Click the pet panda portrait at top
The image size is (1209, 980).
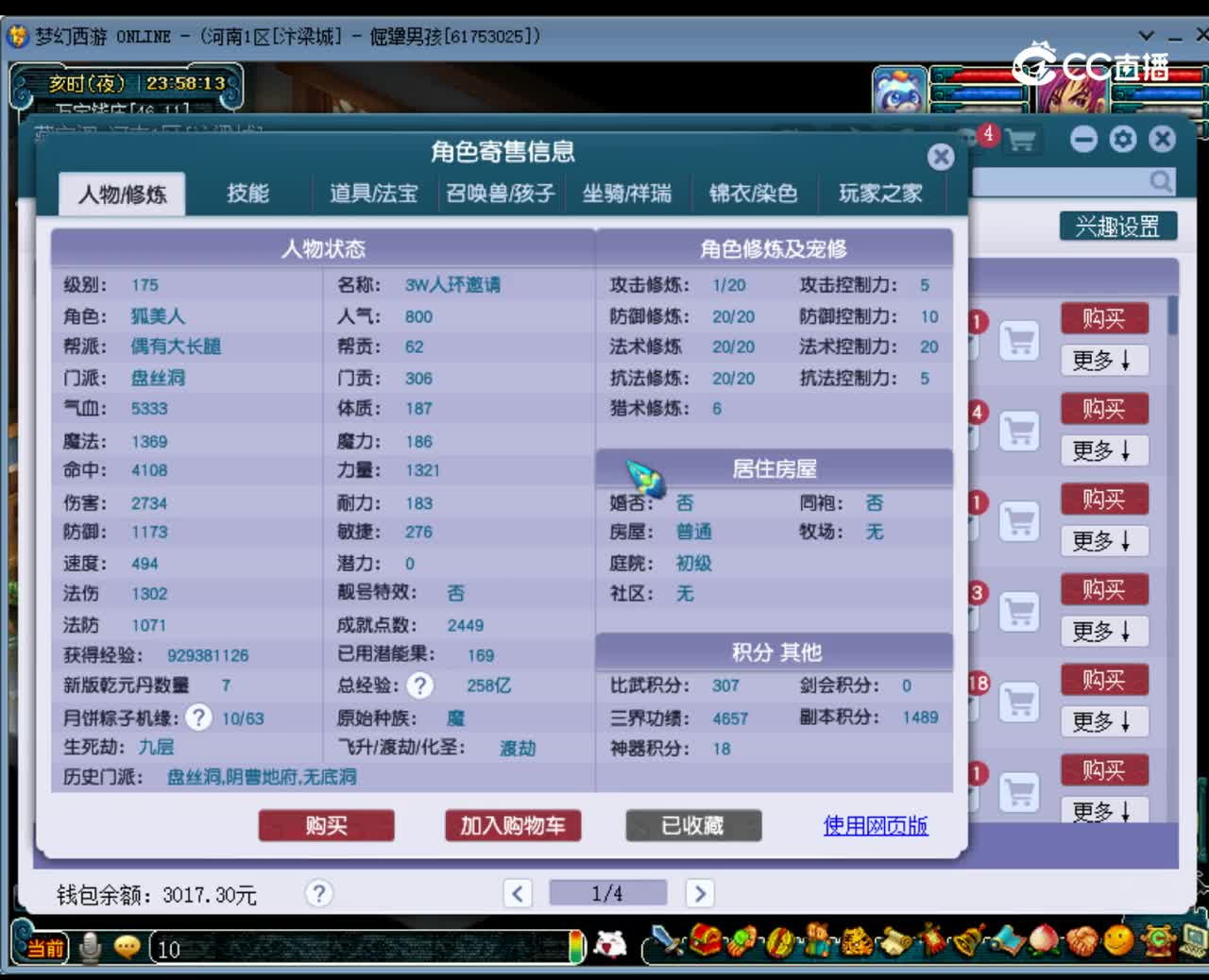click(x=898, y=91)
